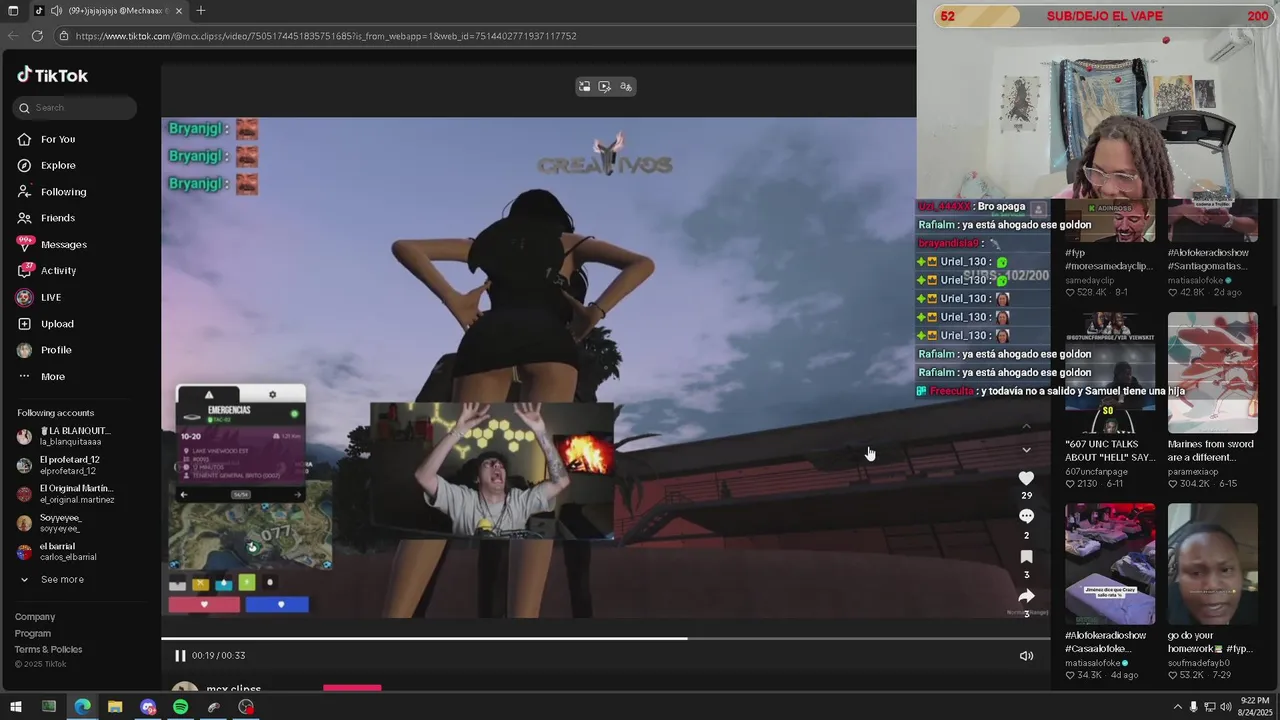Close the jajajajaja browser tab

coord(179,11)
